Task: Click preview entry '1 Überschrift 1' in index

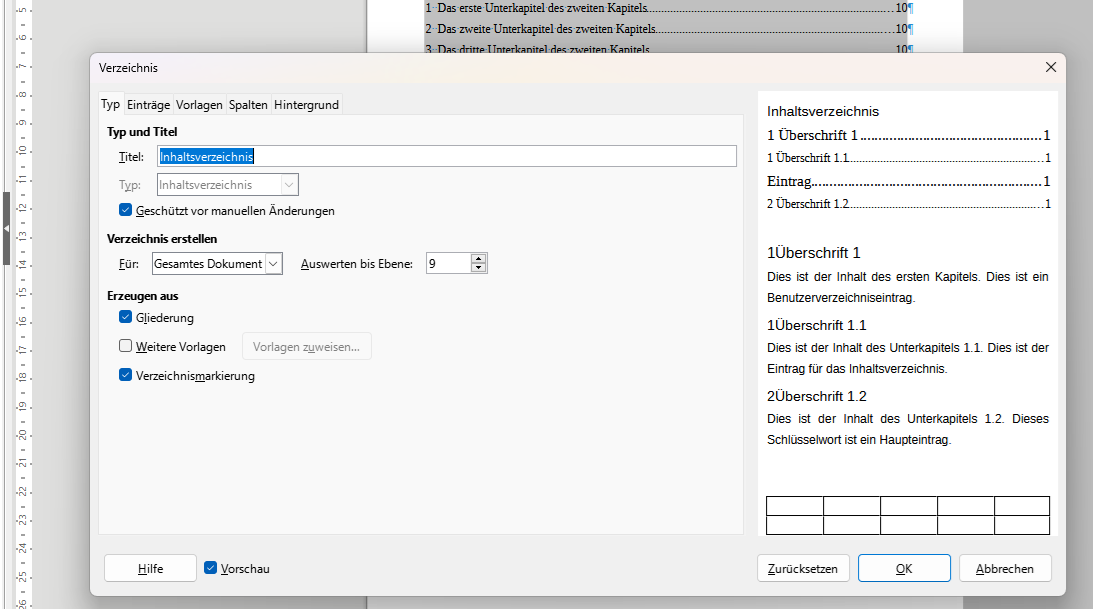Action: click(908, 135)
